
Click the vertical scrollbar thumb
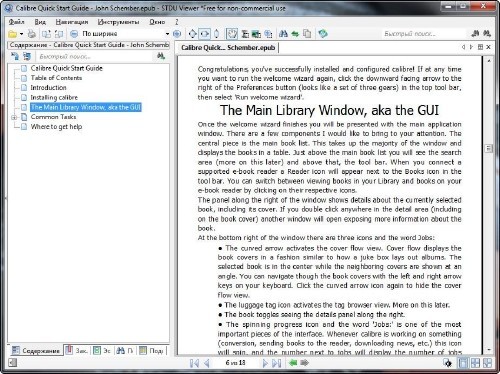click(489, 148)
